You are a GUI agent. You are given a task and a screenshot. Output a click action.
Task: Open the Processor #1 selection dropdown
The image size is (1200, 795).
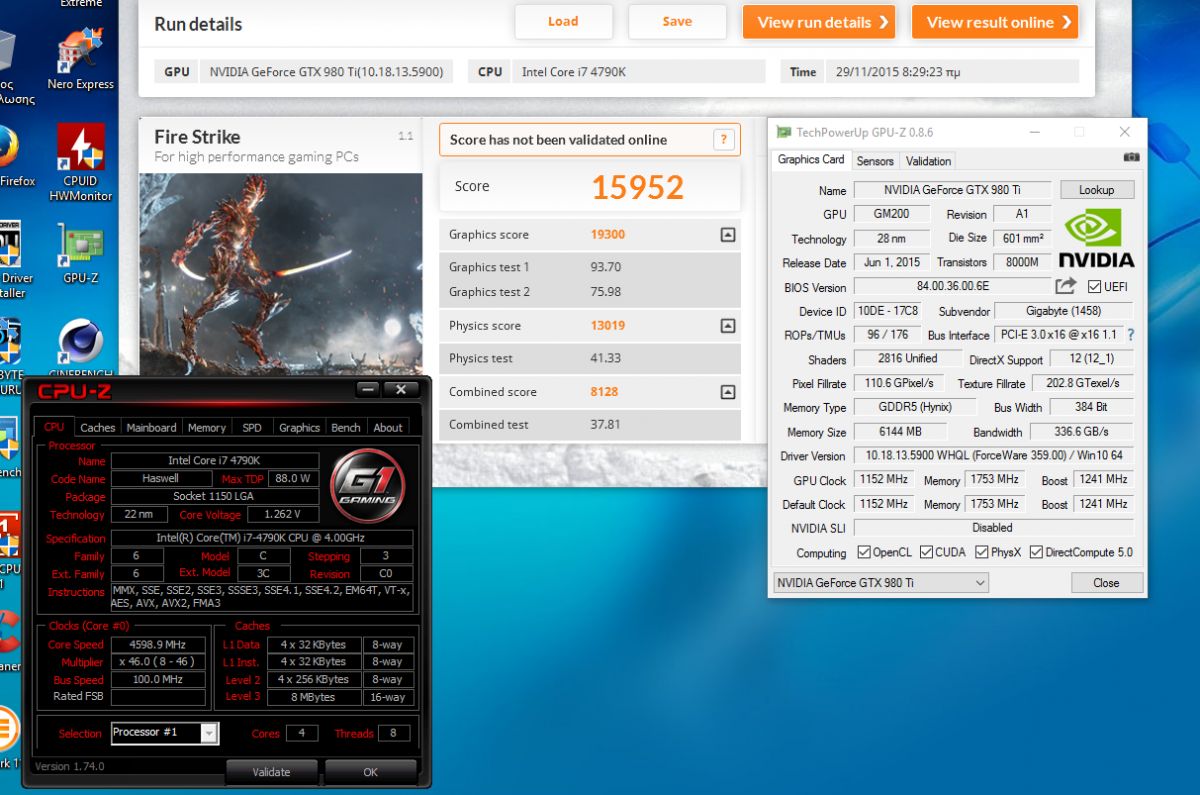pos(164,733)
